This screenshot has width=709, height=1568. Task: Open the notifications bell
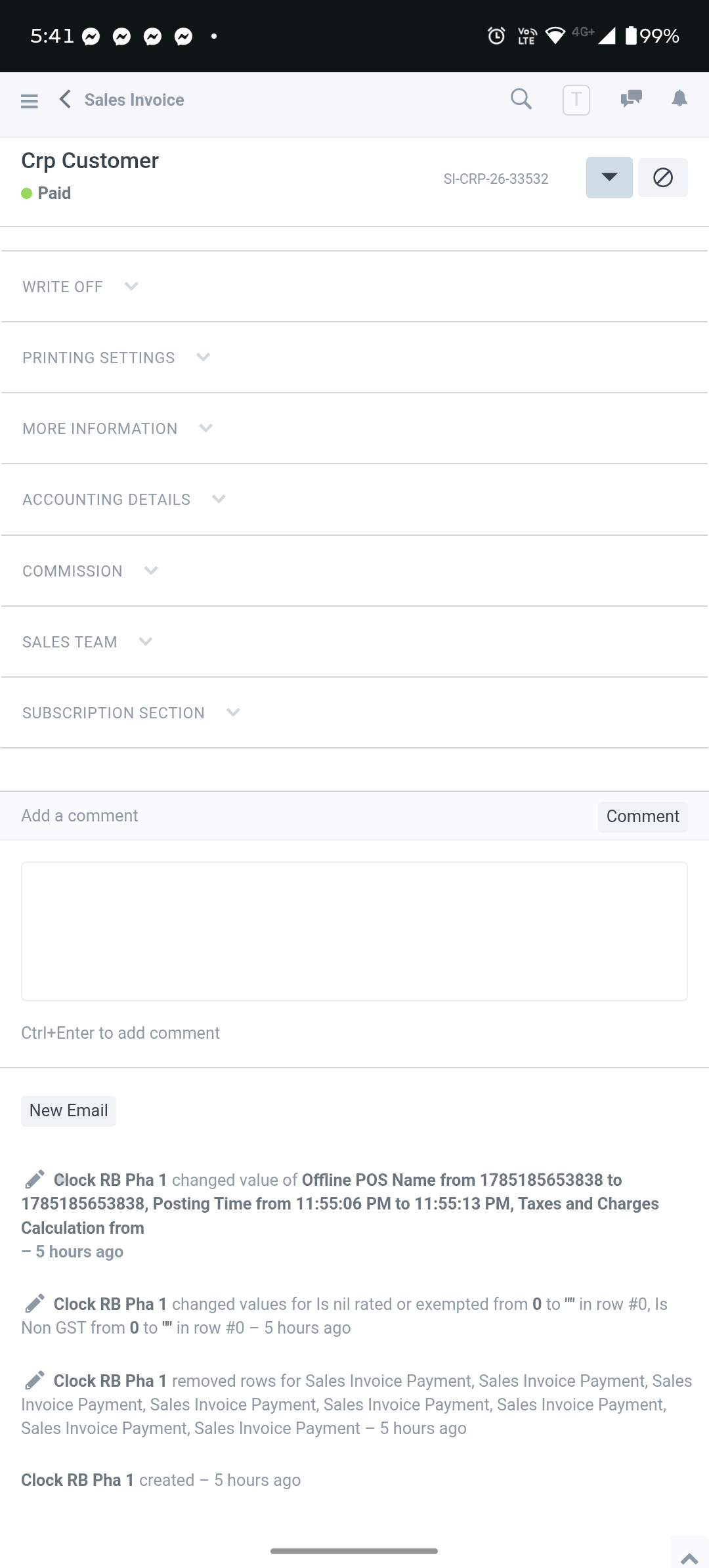(679, 99)
